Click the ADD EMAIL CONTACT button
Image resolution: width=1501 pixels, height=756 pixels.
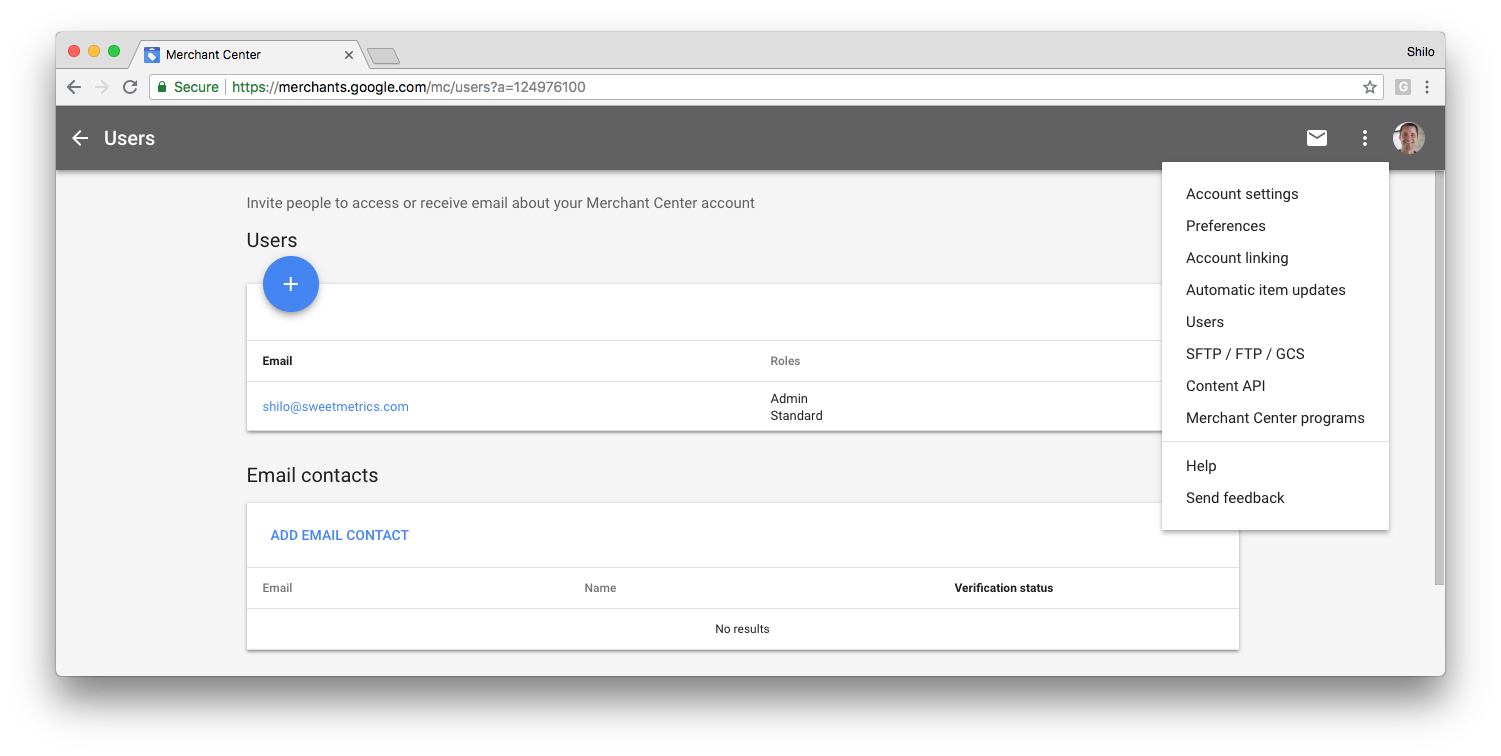[x=340, y=535]
